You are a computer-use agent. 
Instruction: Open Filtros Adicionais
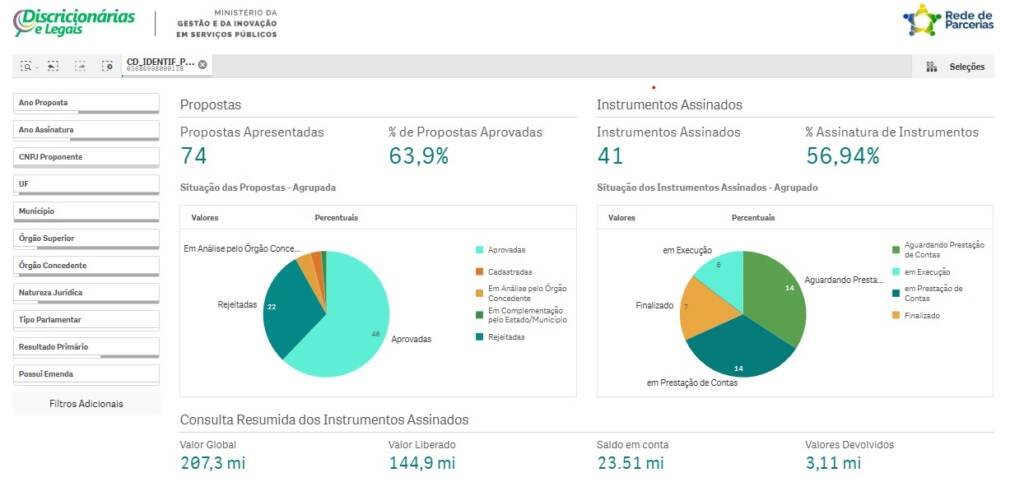[x=86, y=404]
